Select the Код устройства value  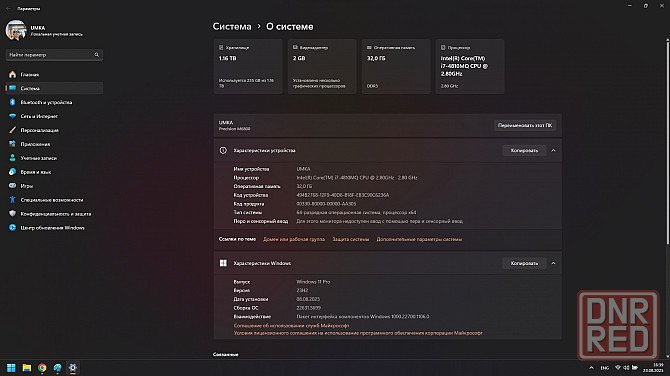(343, 195)
